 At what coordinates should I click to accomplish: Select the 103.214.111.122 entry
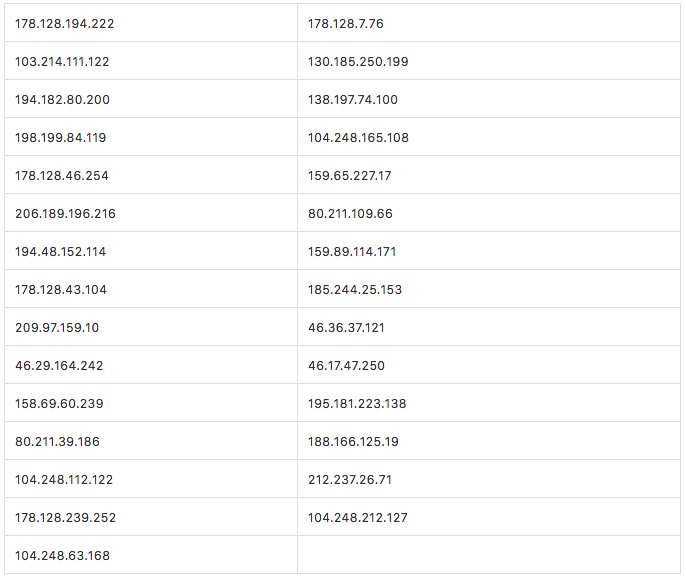click(151, 61)
